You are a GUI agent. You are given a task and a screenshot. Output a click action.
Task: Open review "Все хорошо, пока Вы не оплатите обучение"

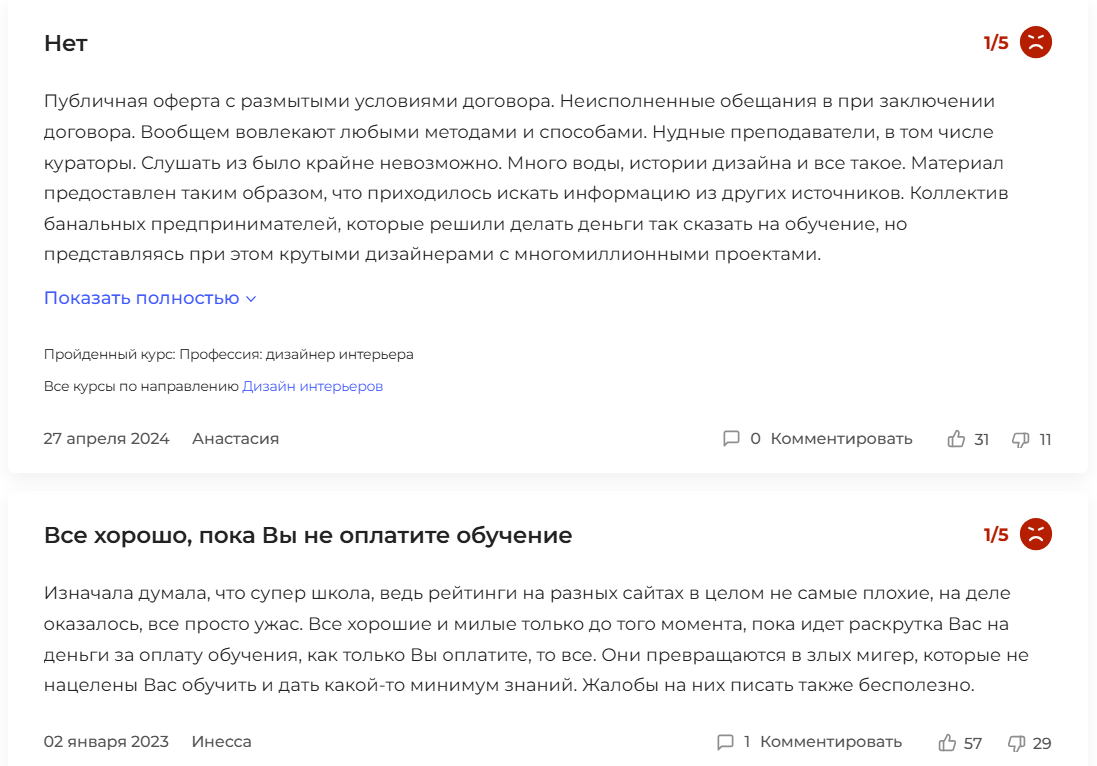[308, 535]
